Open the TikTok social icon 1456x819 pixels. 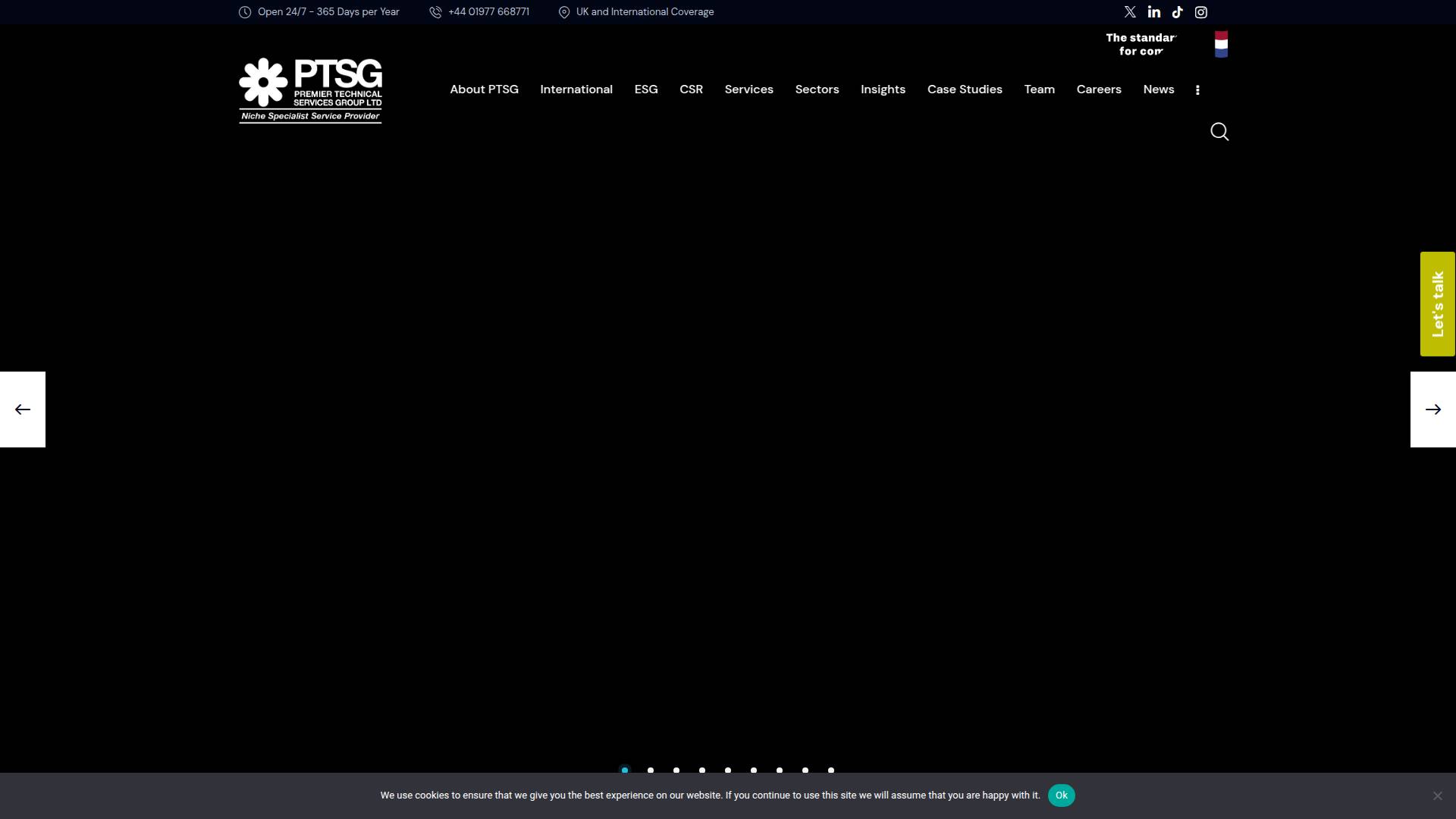[x=1177, y=12]
